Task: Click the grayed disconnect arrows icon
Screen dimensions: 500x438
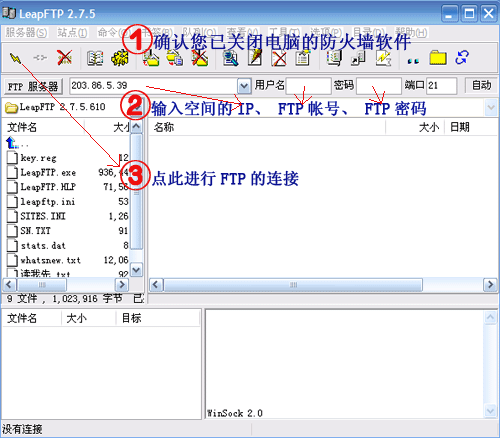Action: pyautogui.click(x=40, y=58)
